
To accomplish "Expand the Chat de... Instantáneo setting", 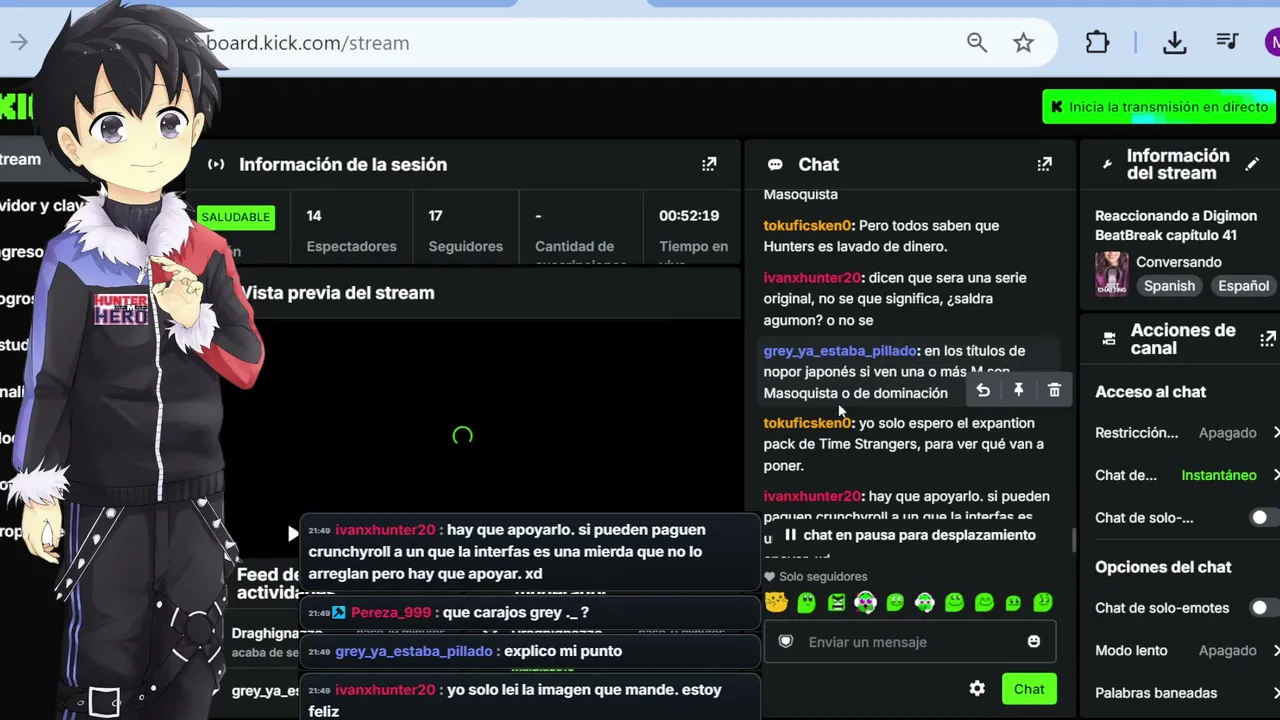I will pos(1275,475).
